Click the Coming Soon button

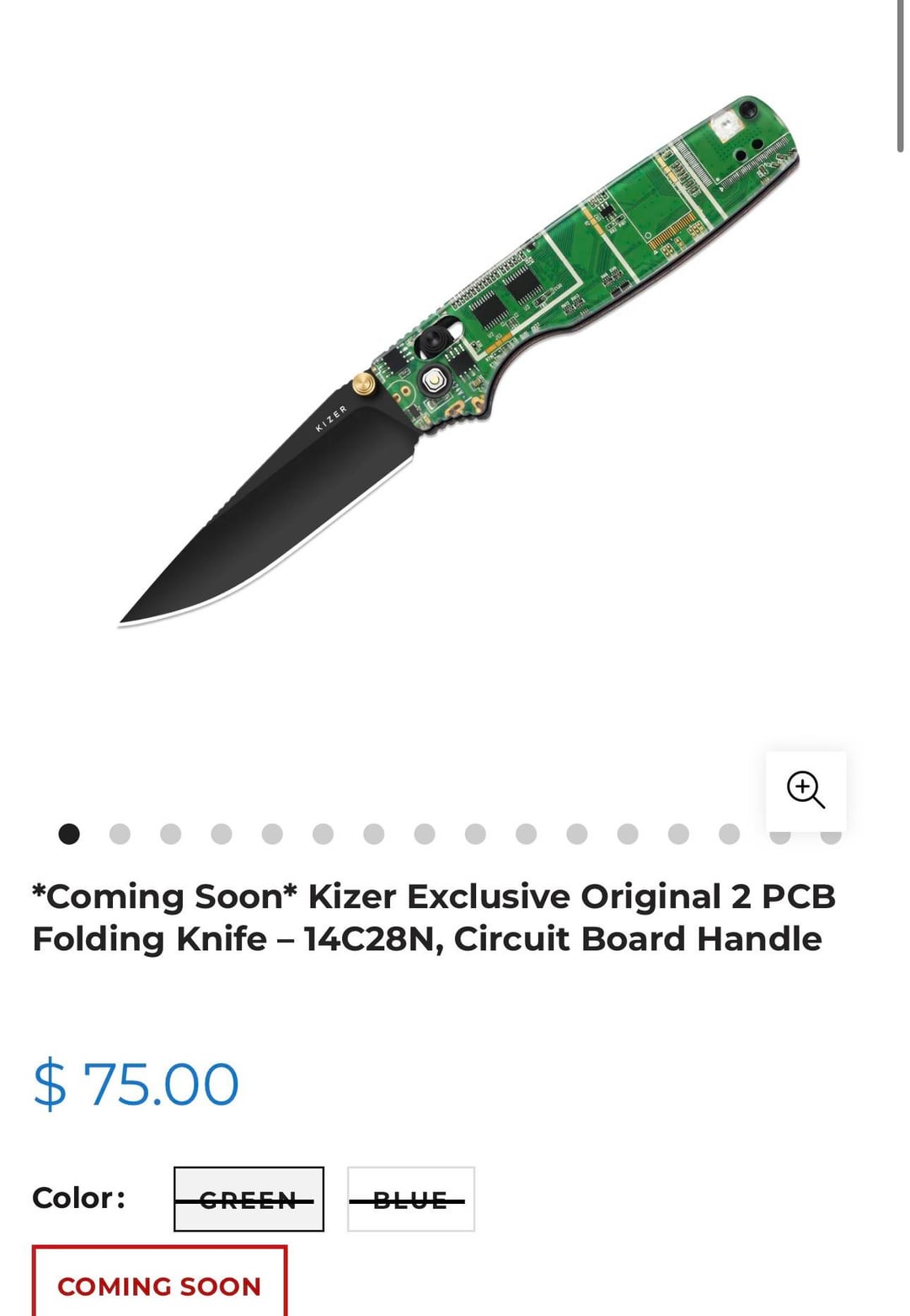[159, 1285]
